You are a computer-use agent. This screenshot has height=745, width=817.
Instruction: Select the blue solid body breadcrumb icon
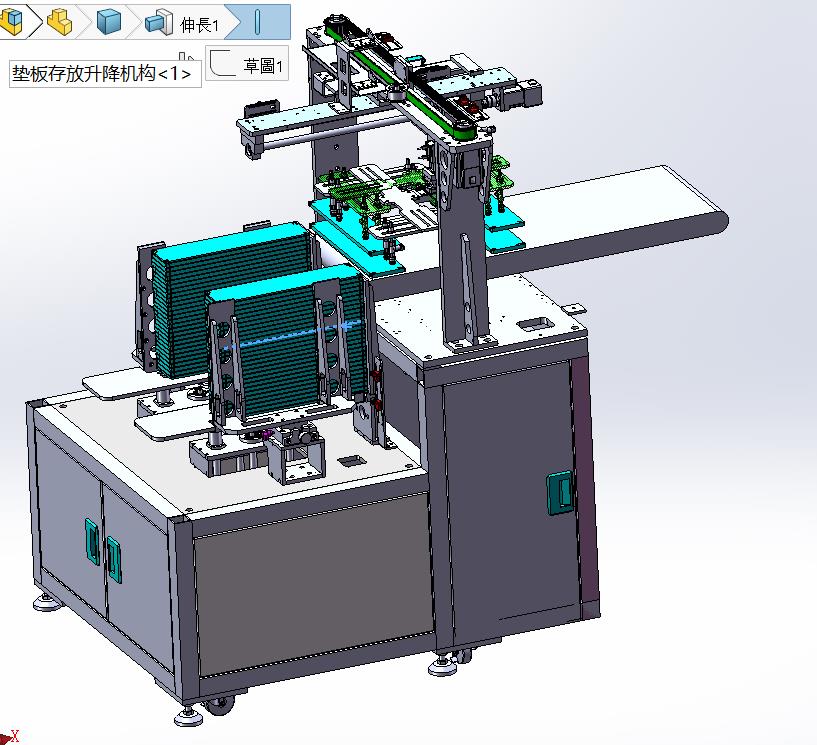pos(108,23)
